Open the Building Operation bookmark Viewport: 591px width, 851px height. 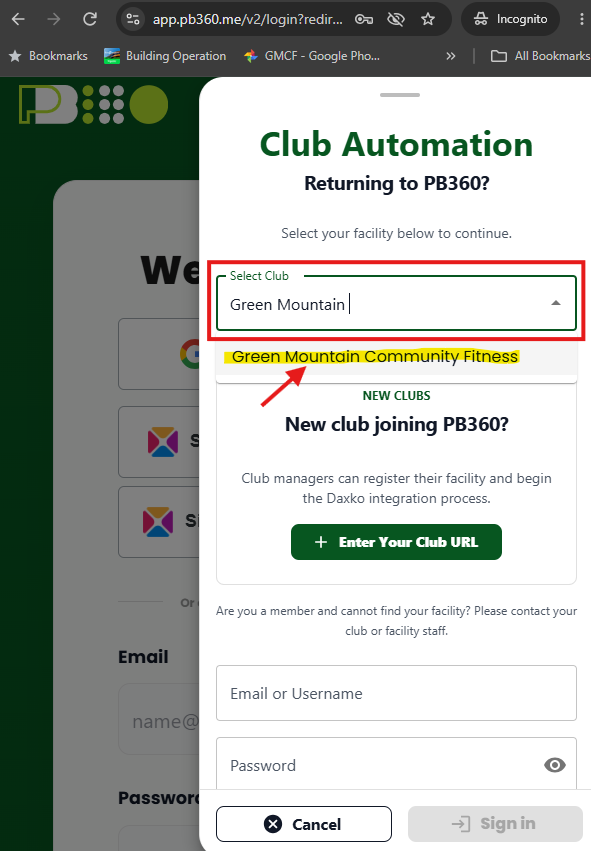tap(165, 56)
